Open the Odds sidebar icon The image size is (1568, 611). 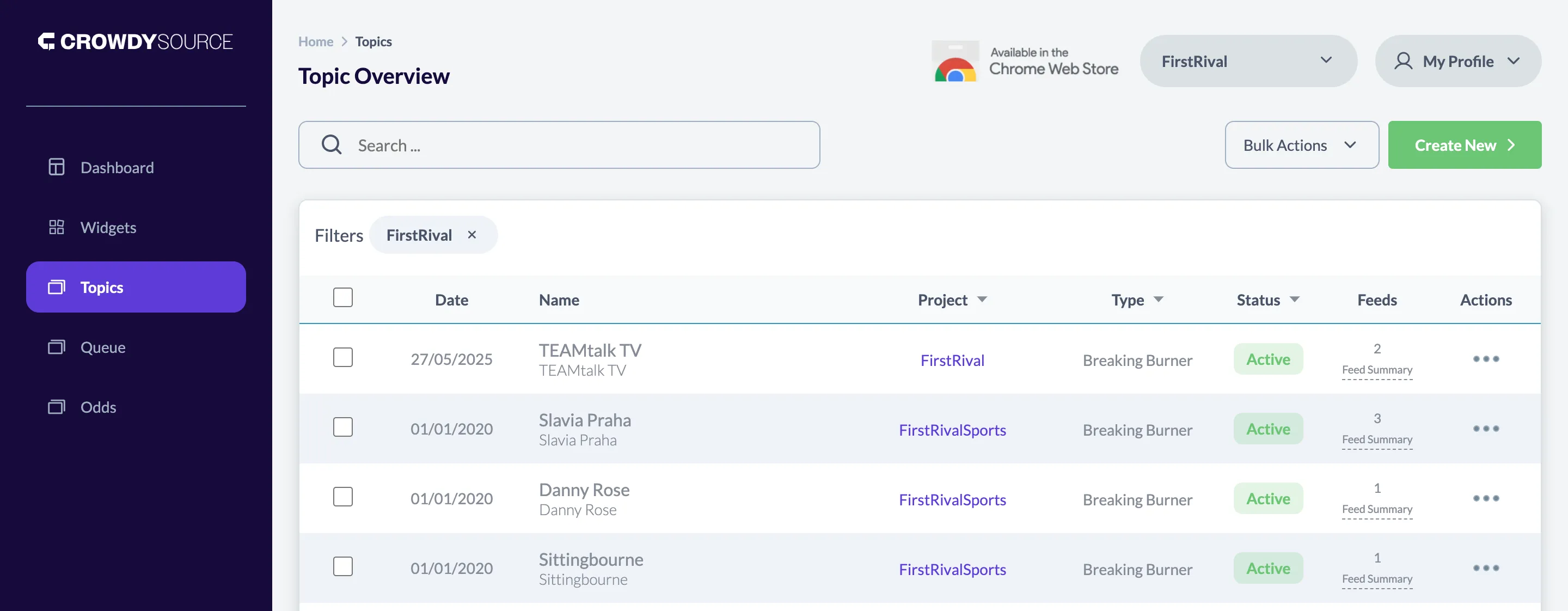click(x=57, y=407)
